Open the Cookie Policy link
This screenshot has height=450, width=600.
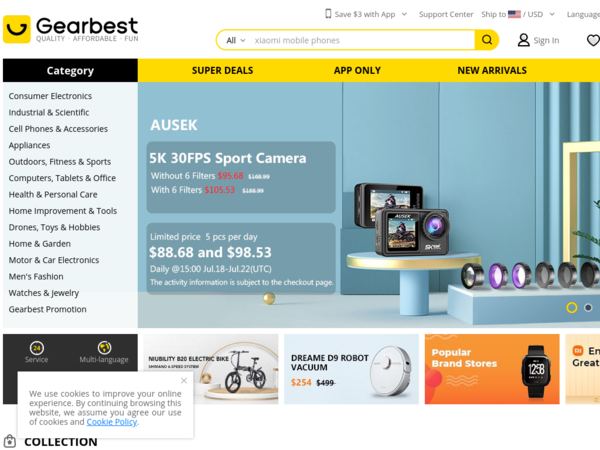(x=112, y=422)
